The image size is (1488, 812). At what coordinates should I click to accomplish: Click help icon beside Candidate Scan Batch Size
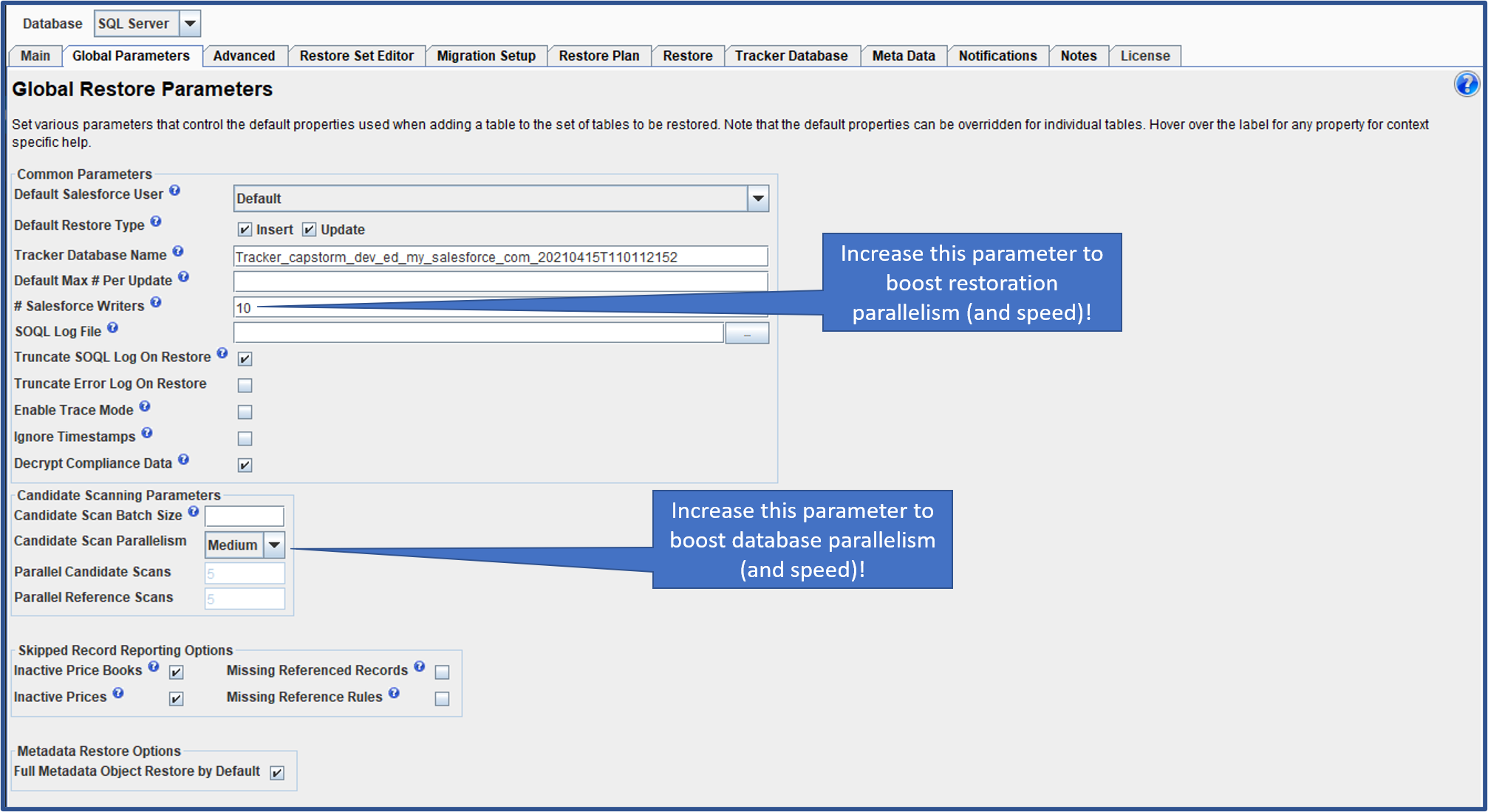(x=194, y=511)
